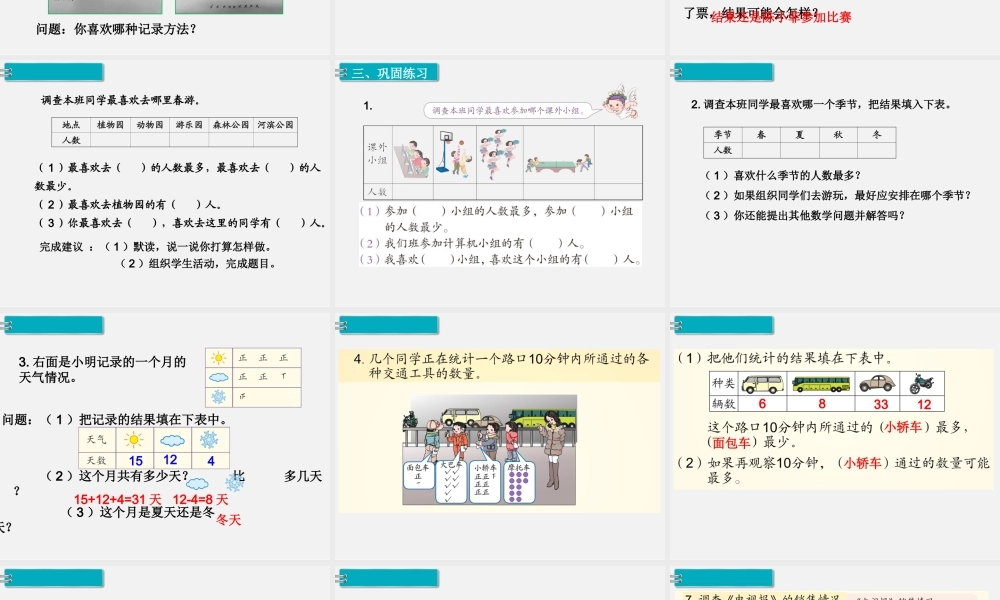Select the green bus icon above number 8
Image resolution: width=1000 pixels, height=600 pixels.
click(821, 383)
